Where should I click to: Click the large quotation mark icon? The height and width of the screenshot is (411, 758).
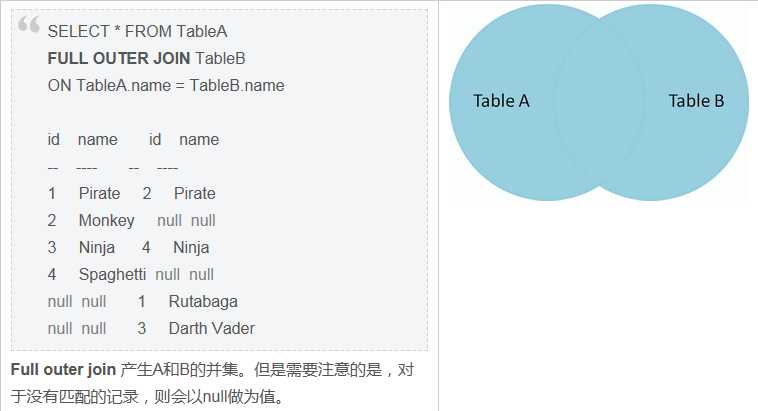29,24
